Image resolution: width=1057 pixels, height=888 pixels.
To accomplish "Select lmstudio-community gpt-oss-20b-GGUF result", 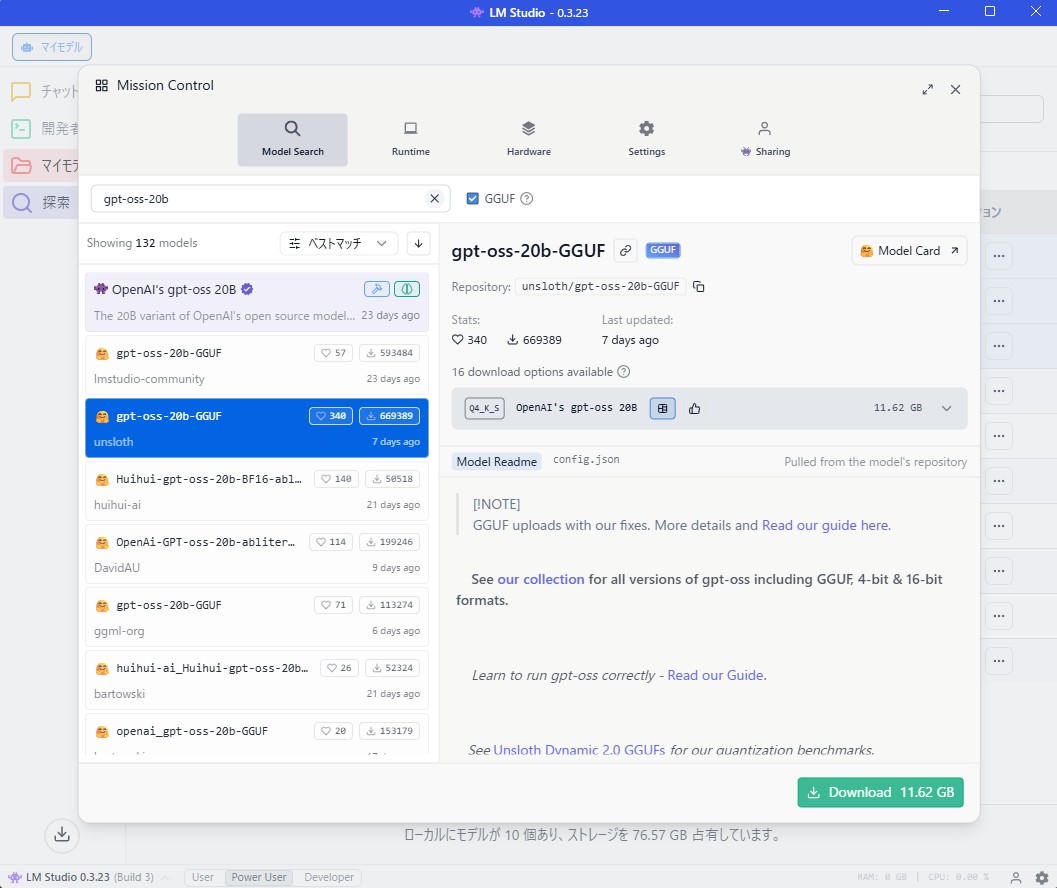I will [257, 365].
